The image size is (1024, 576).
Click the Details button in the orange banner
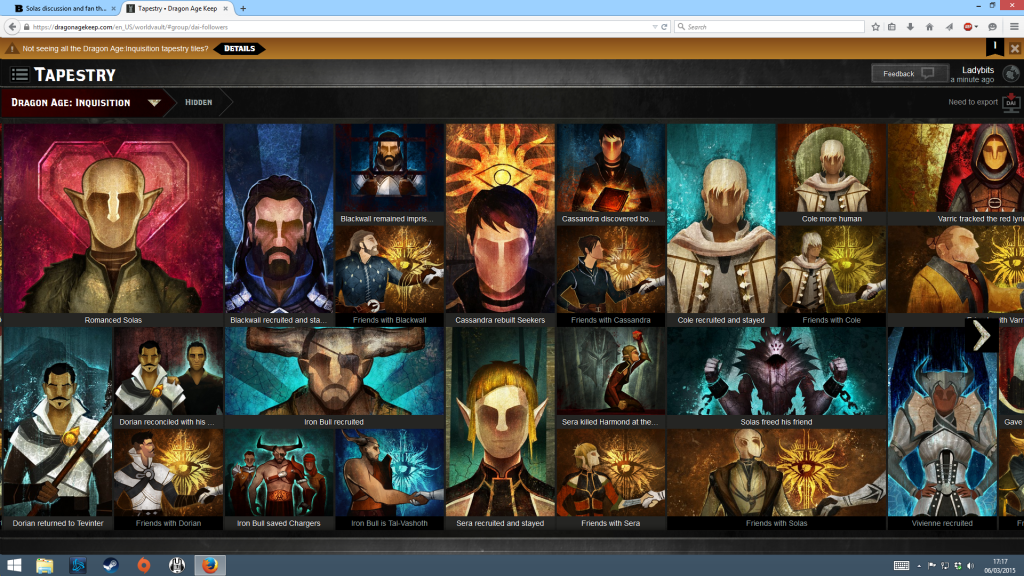(240, 46)
